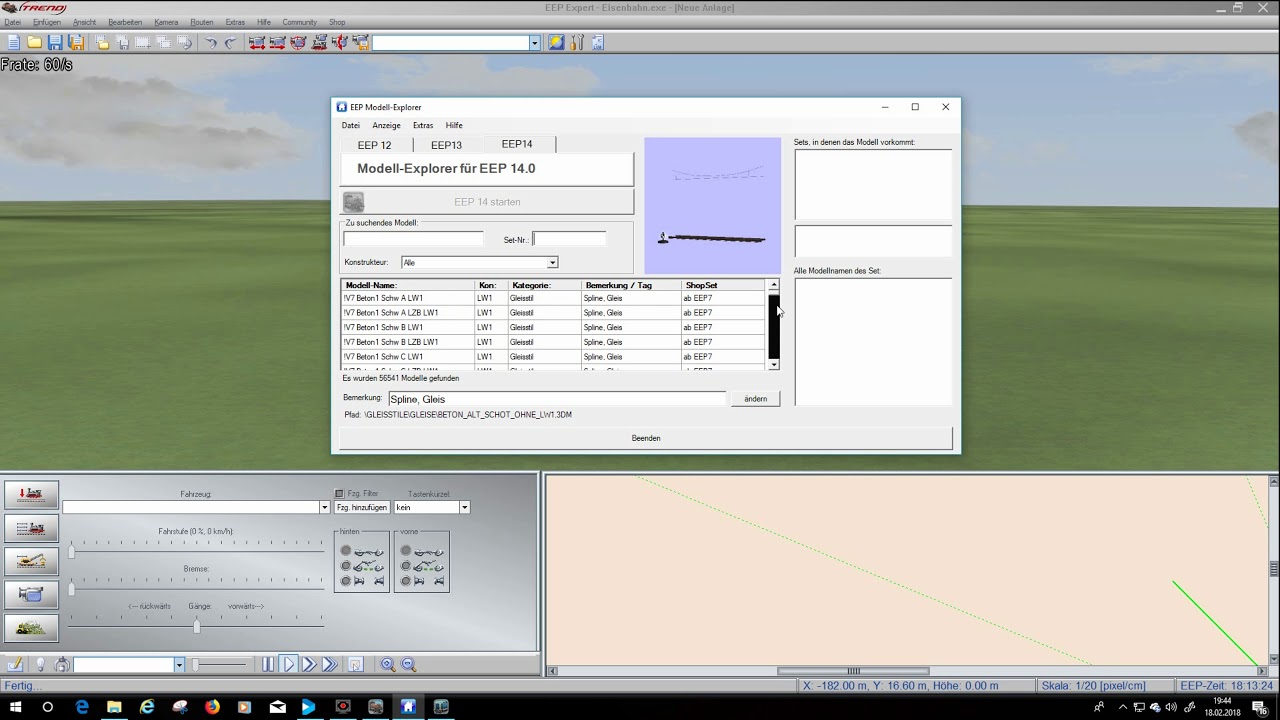Sort the list by ShopSet column header
Screen dimensions: 1280x720
coord(723,286)
